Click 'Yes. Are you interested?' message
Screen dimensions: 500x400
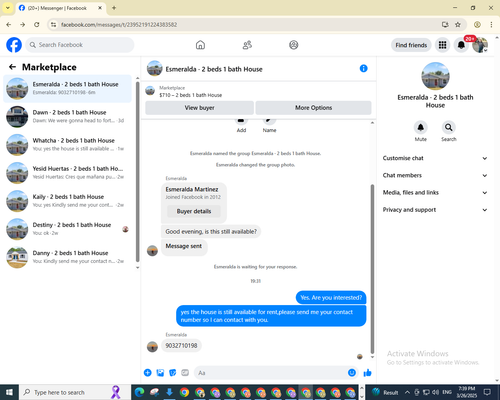[x=331, y=298]
